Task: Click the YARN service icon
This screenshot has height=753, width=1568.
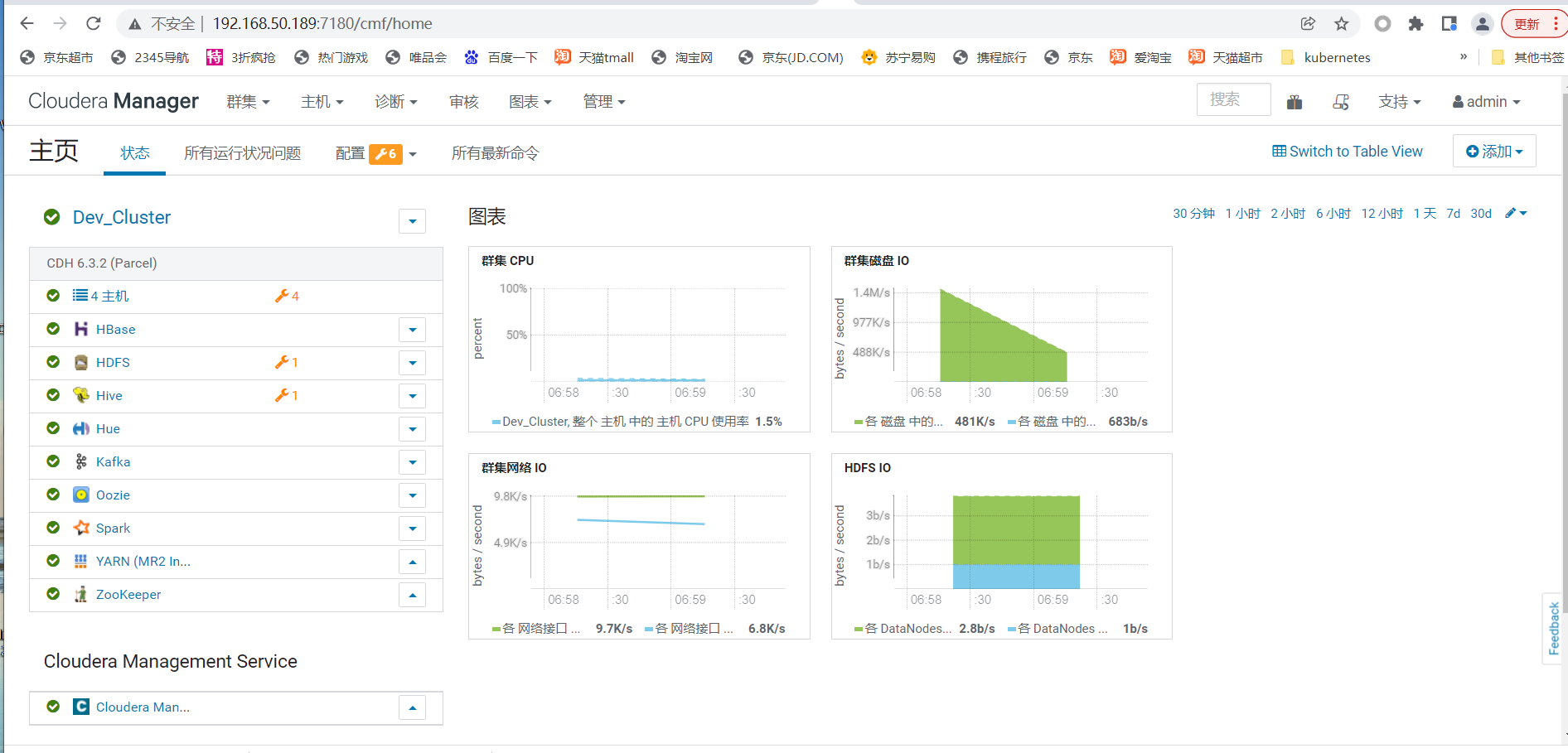Action: (x=80, y=561)
